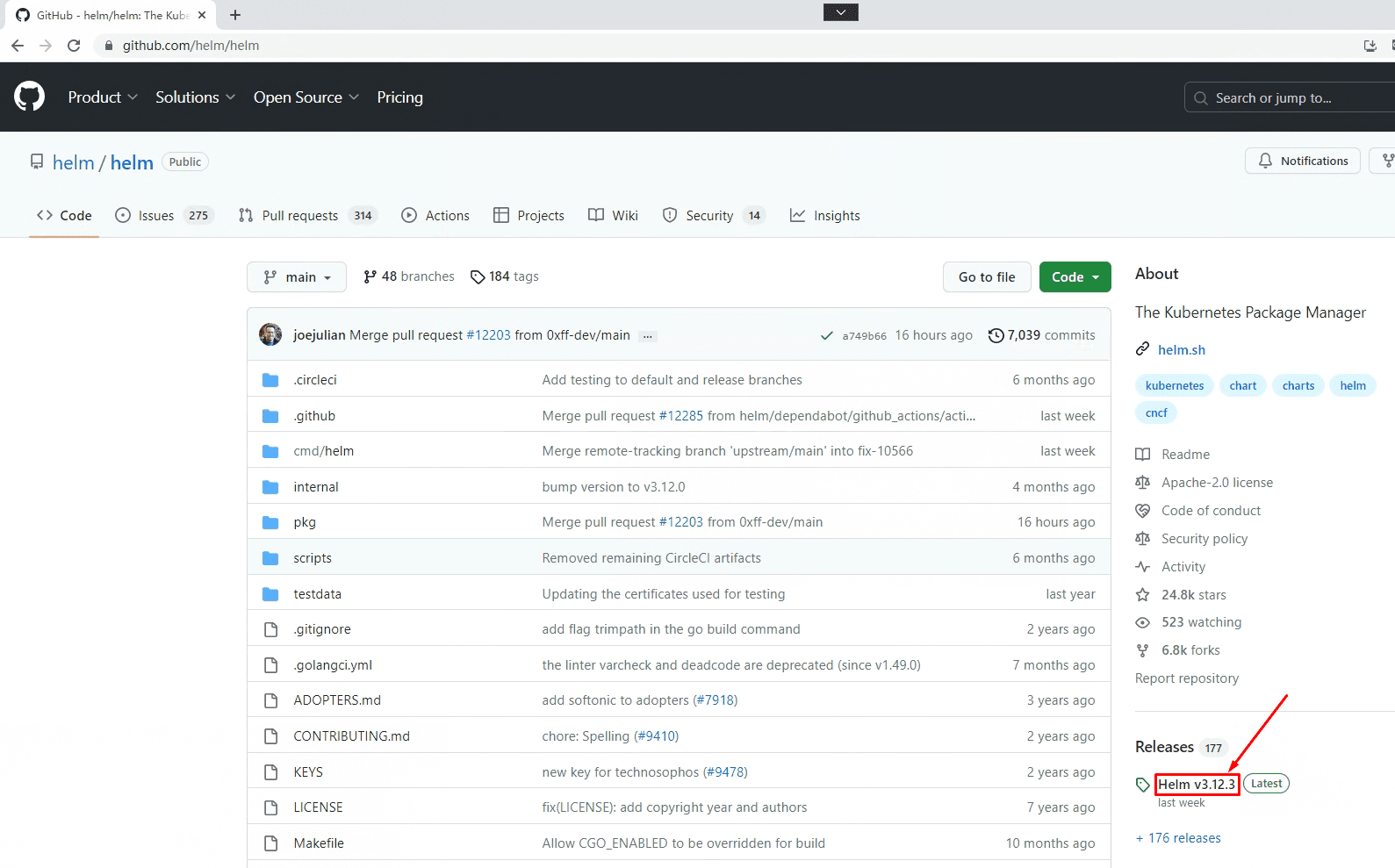Open the testdata folder
The height and width of the screenshot is (868, 1395).
pyautogui.click(x=318, y=594)
